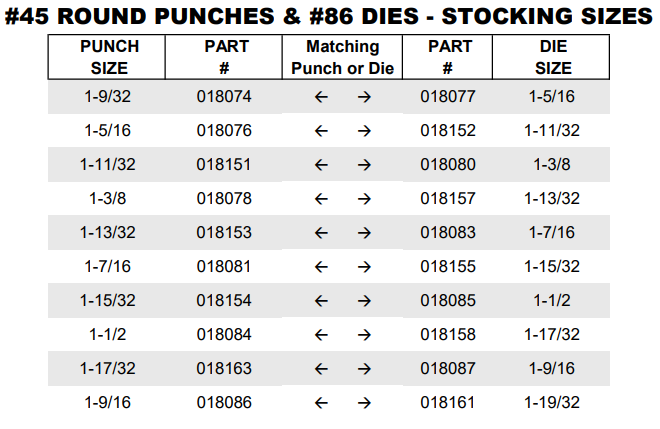Click the left arrow in the 1-9/32 punch row
Screen dimensions: 660x429
click(x=321, y=97)
